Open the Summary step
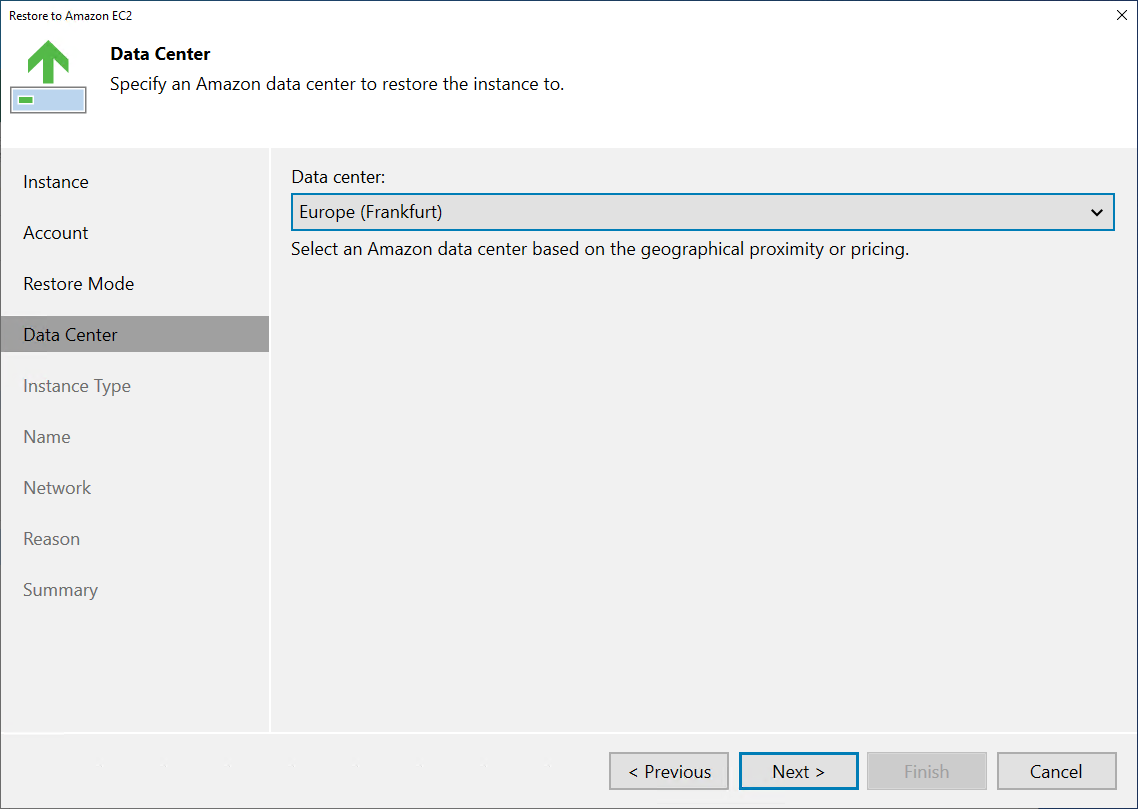 (x=60, y=590)
